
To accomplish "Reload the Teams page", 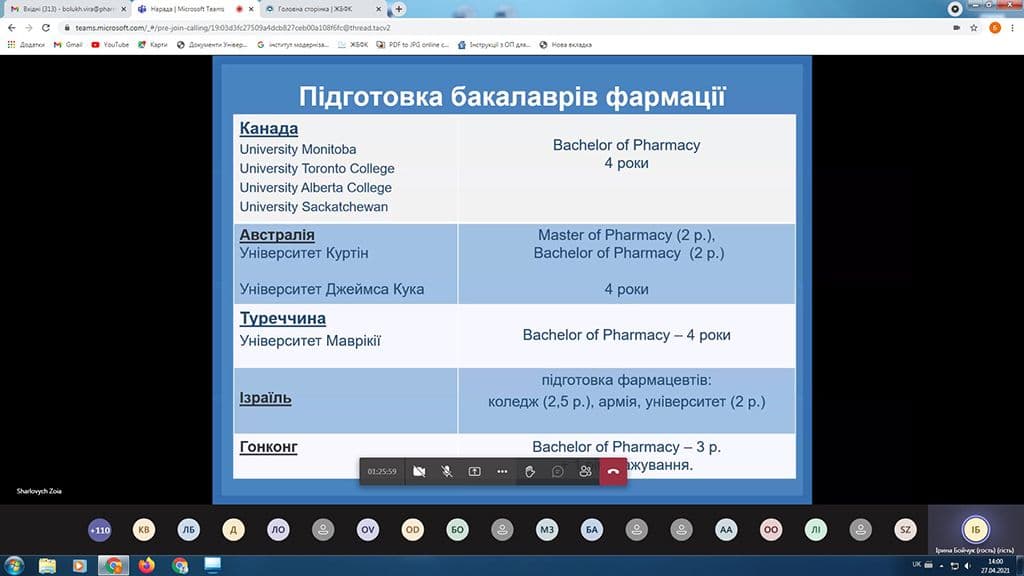I will (x=46, y=27).
